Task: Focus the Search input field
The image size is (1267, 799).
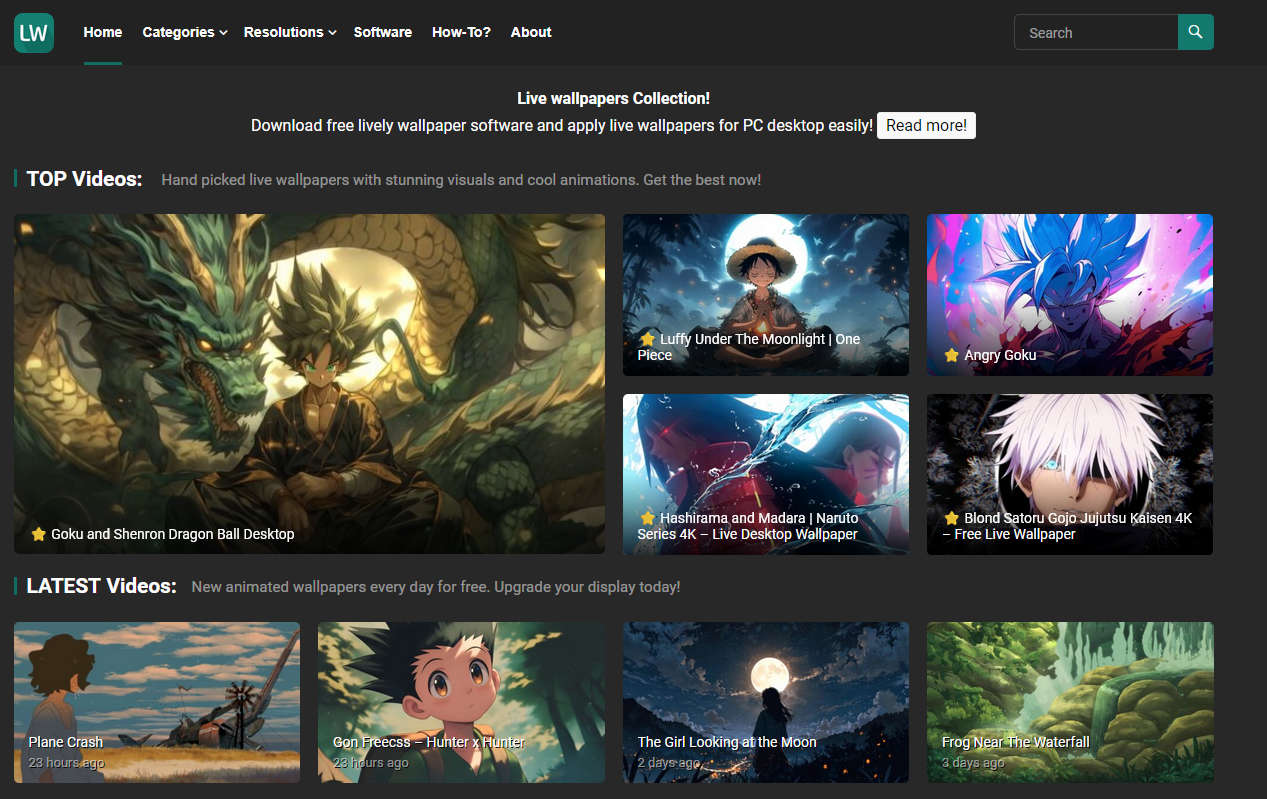Action: point(1096,32)
